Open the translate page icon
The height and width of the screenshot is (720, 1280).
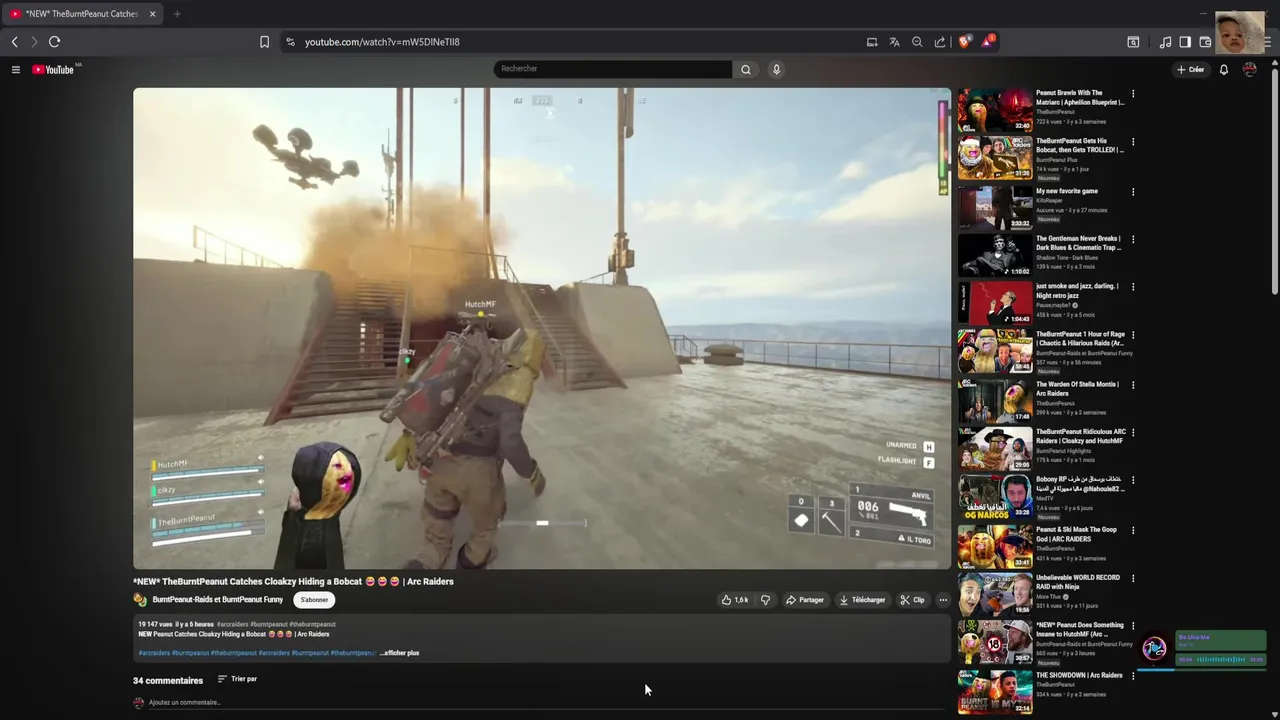[x=894, y=42]
